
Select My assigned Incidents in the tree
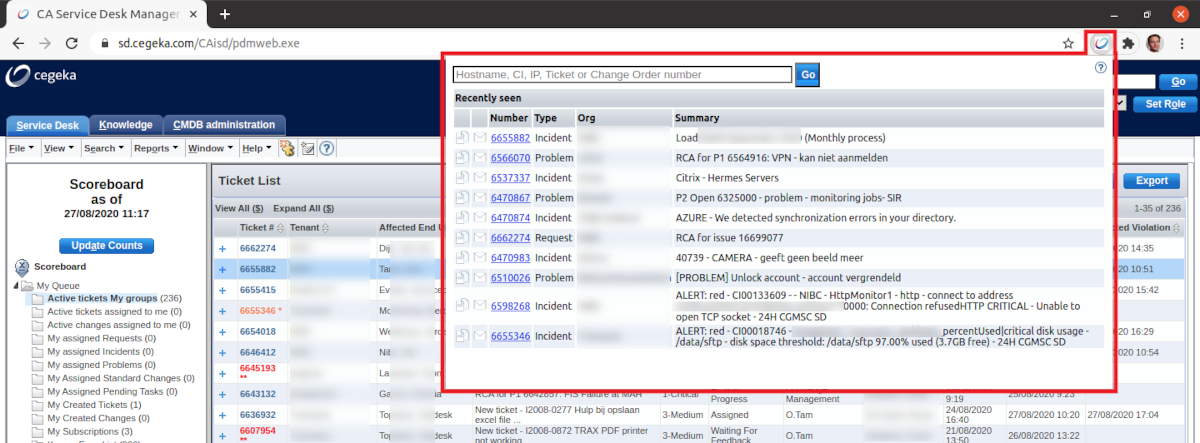click(99, 350)
